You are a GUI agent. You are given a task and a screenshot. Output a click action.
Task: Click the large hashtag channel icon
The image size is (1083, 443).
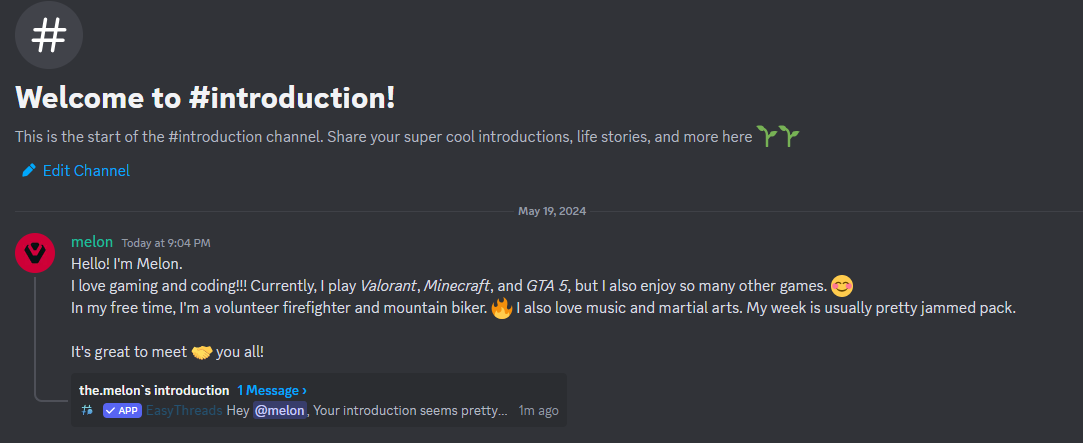click(49, 35)
